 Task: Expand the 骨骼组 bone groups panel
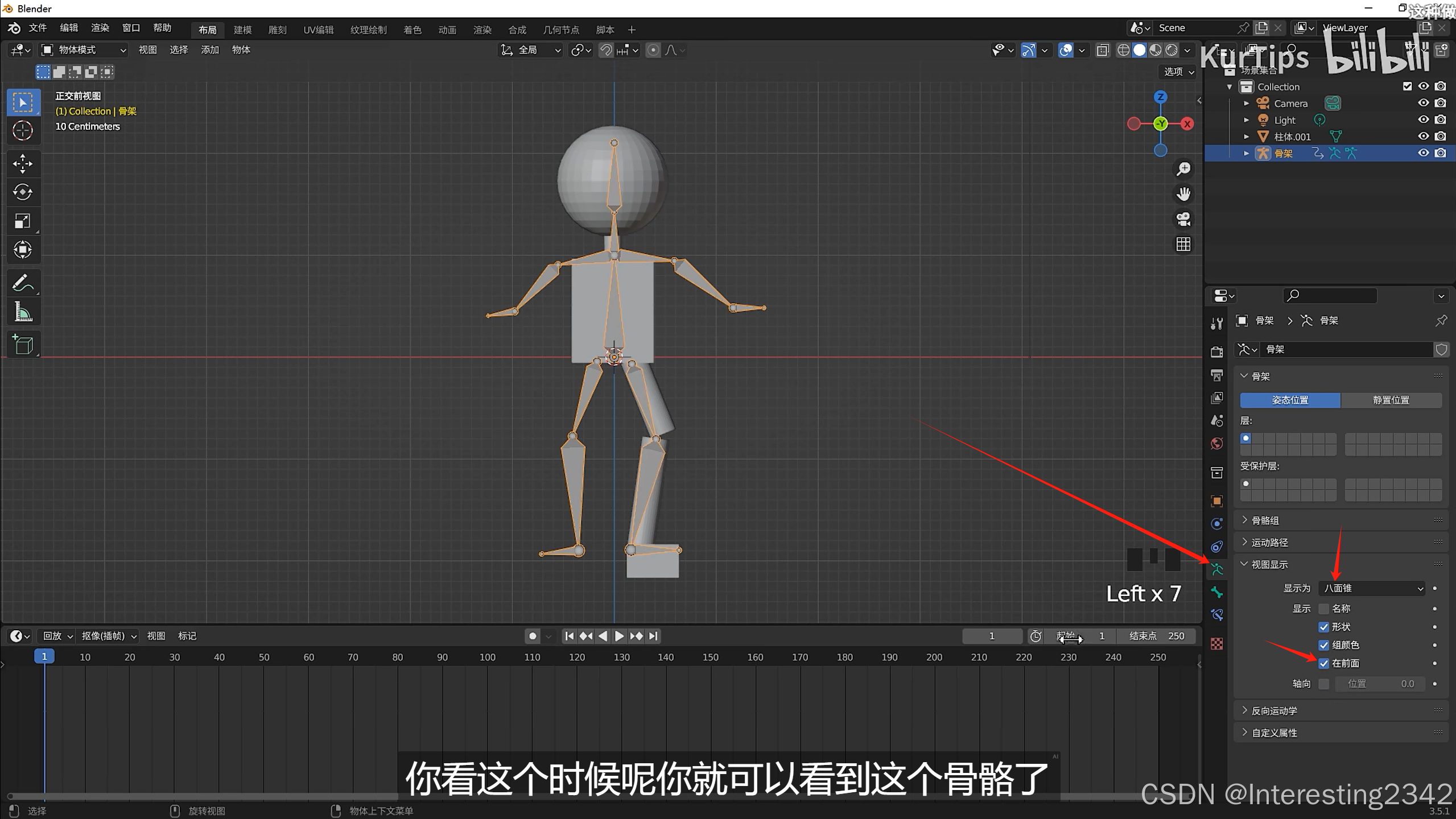pyautogui.click(x=1265, y=520)
